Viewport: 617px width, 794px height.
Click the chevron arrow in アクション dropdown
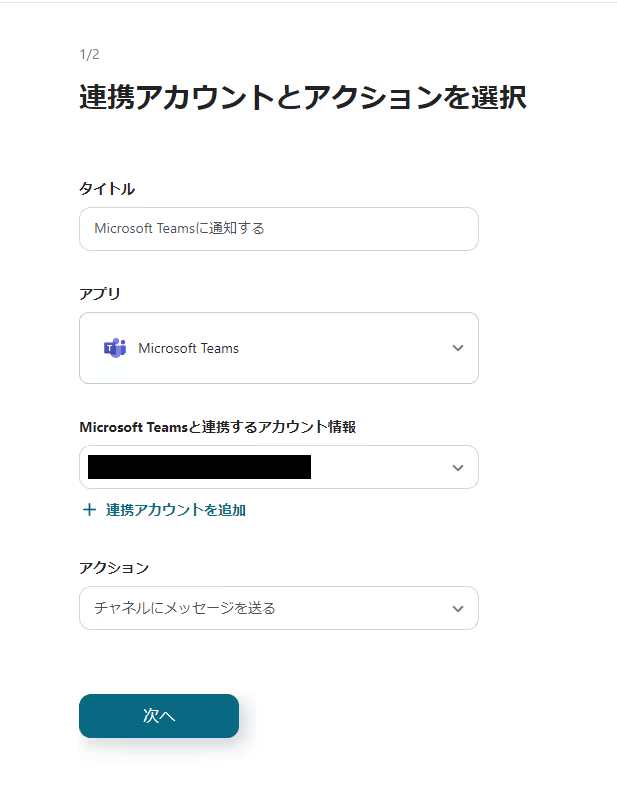pos(457,608)
